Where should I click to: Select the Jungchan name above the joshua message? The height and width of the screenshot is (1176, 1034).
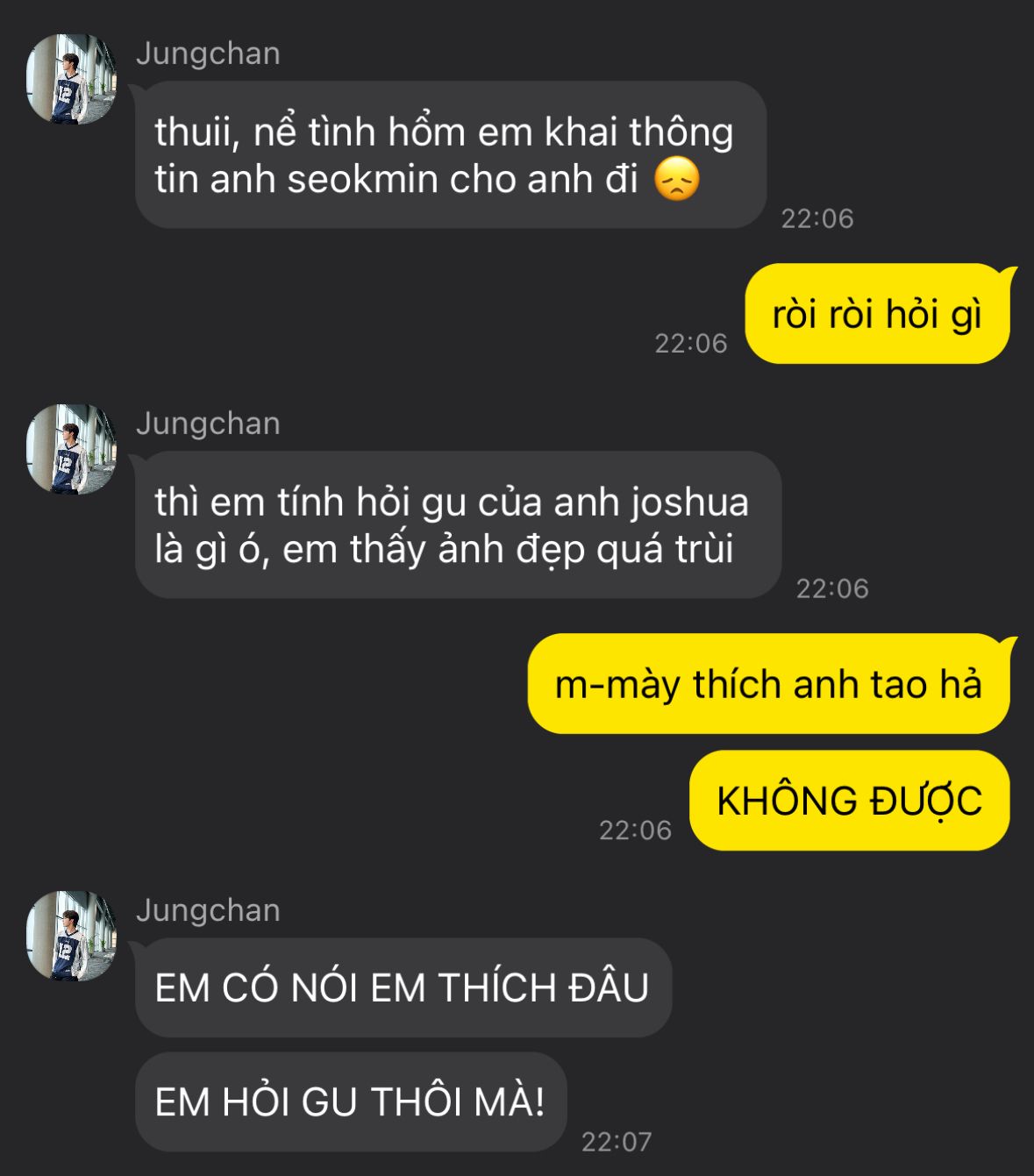coord(208,424)
